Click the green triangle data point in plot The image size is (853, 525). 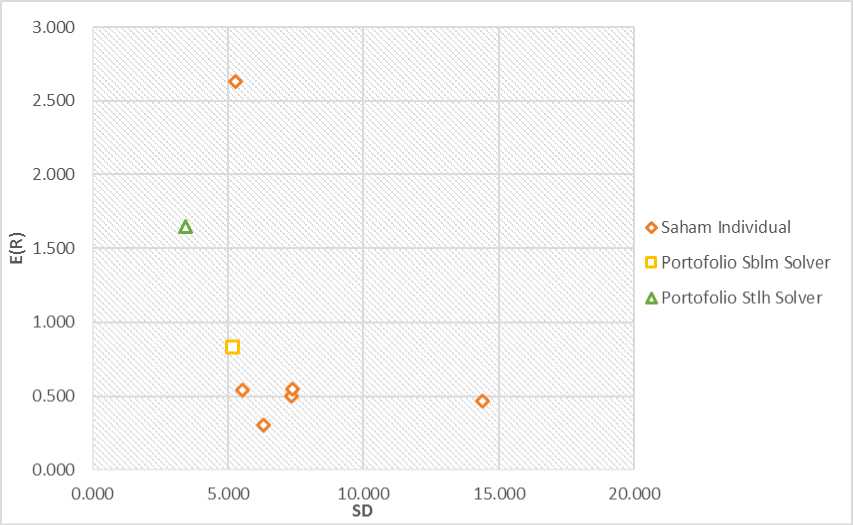(x=185, y=227)
